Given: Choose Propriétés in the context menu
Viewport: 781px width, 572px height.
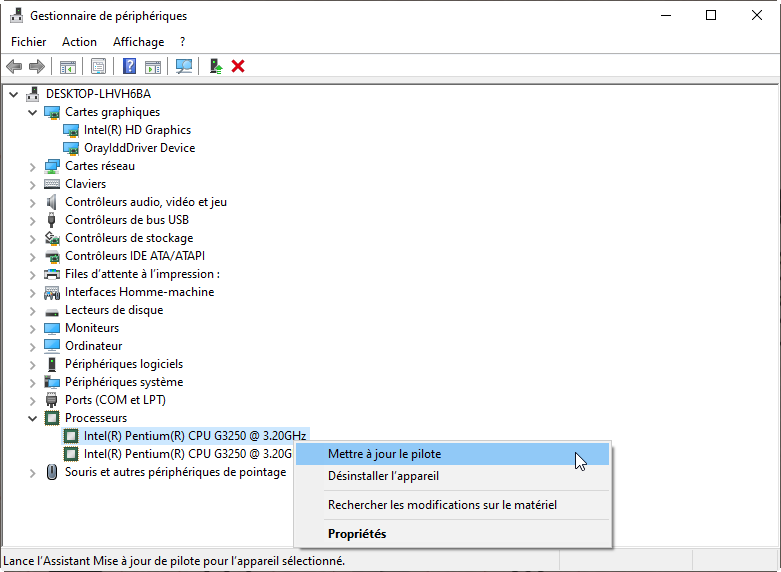Looking at the screenshot, I should [x=452, y=534].
